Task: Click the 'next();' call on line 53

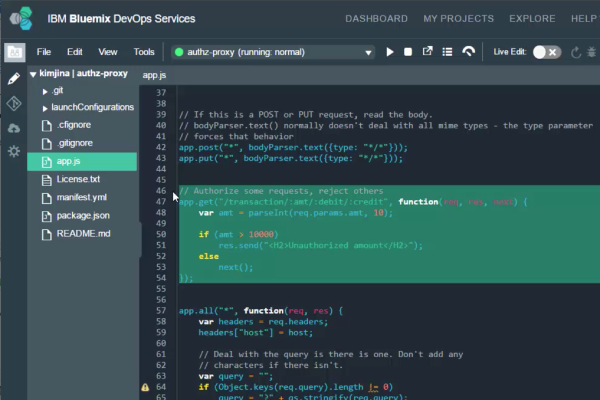Action: pyautogui.click(x=236, y=267)
